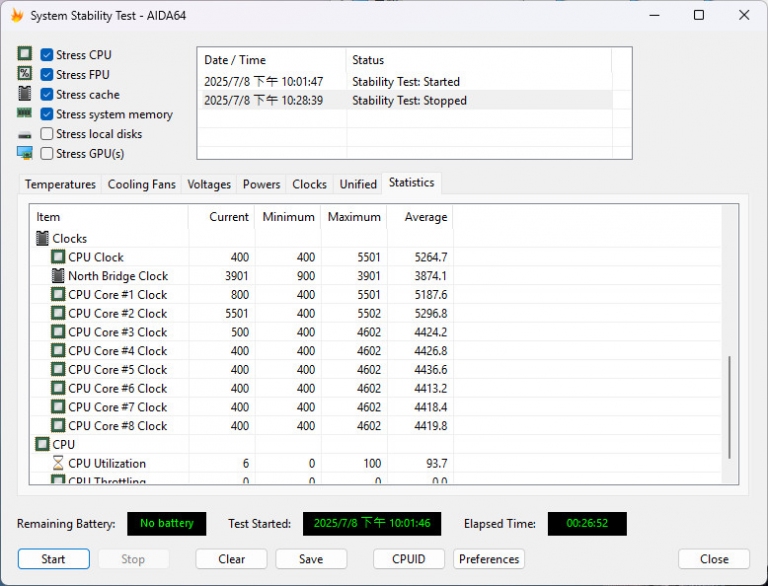Switch to the Powers tab
The height and width of the screenshot is (586, 768).
coord(262,184)
